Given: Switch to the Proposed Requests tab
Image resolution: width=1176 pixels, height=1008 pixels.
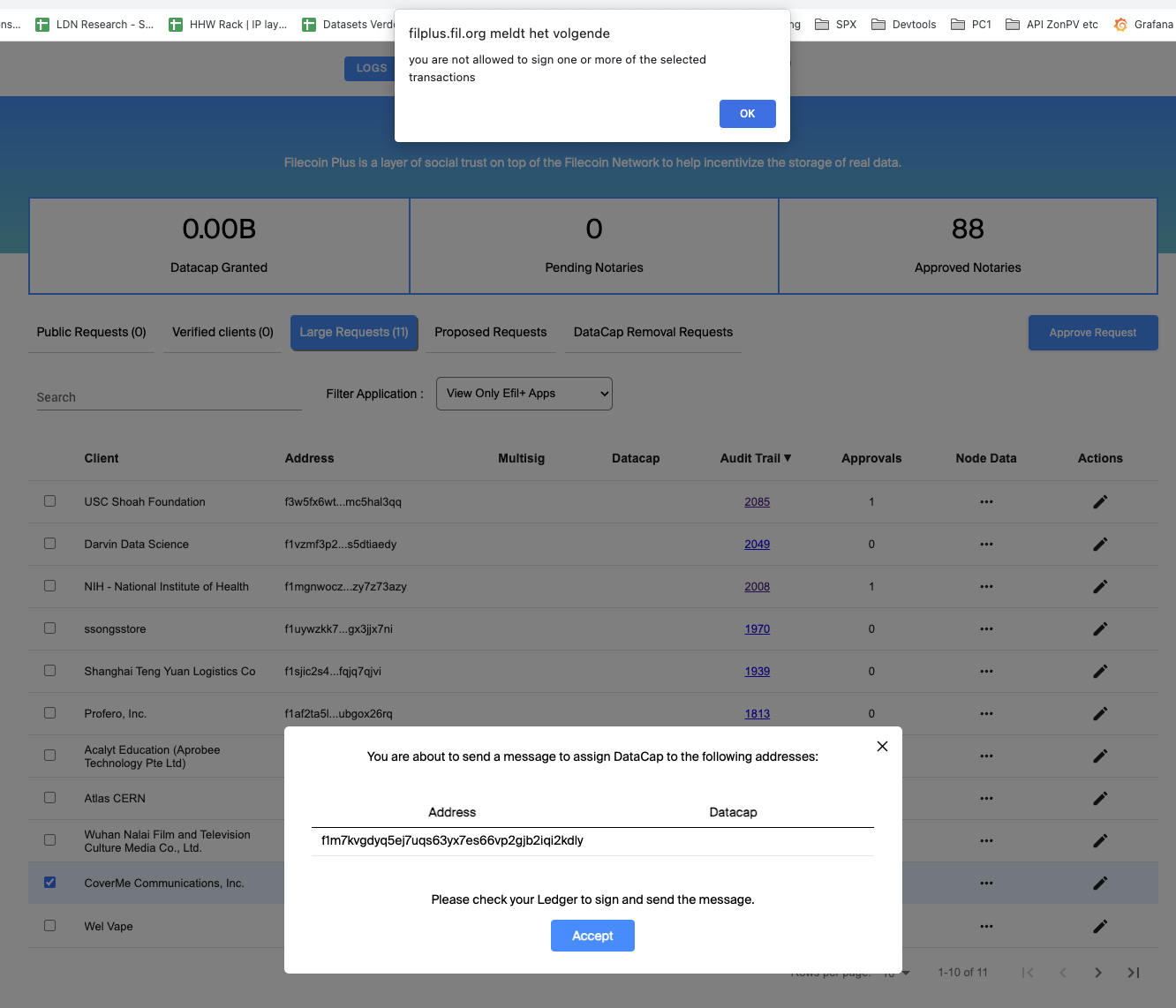Looking at the screenshot, I should [490, 332].
